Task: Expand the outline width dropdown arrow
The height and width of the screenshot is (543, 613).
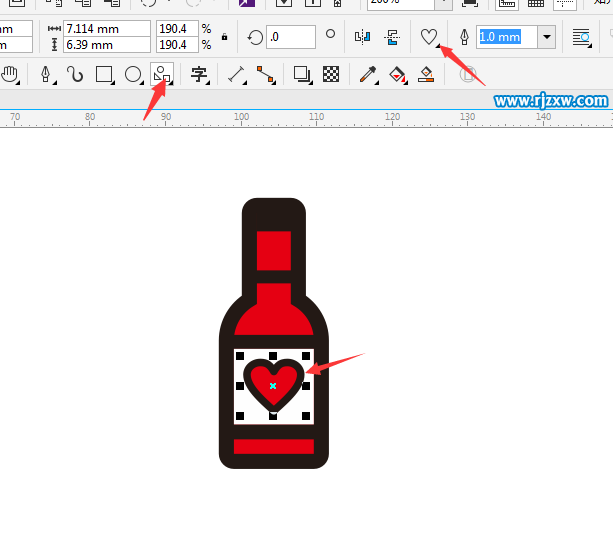Action: pyautogui.click(x=546, y=37)
